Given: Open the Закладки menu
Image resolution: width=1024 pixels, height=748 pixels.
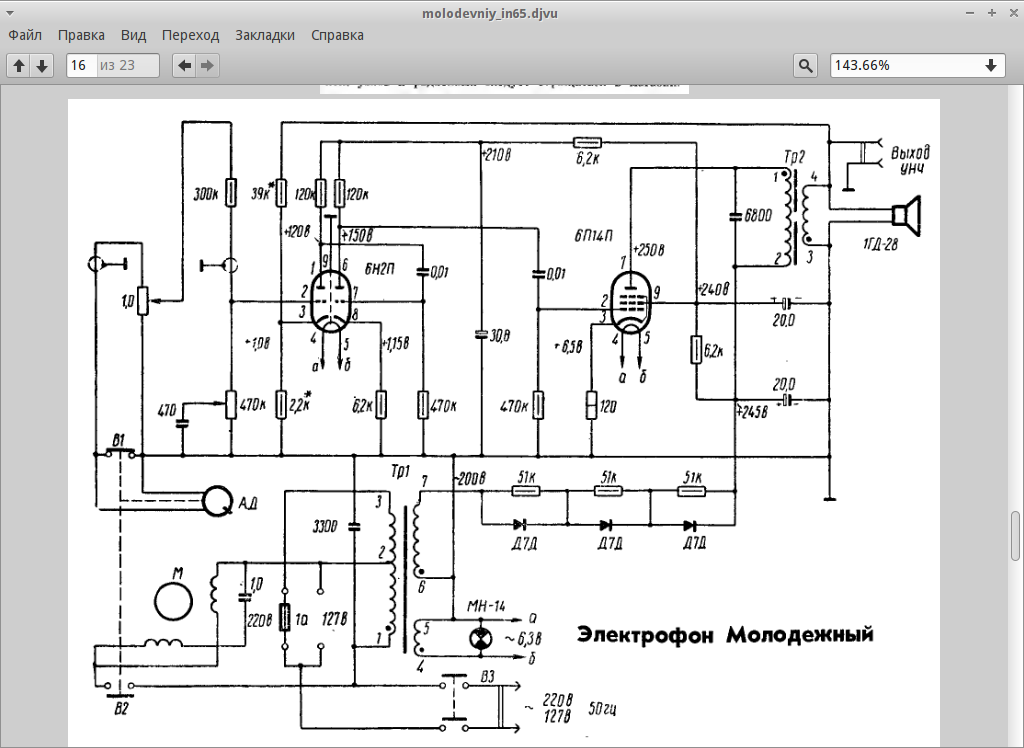Looking at the screenshot, I should 264,35.
